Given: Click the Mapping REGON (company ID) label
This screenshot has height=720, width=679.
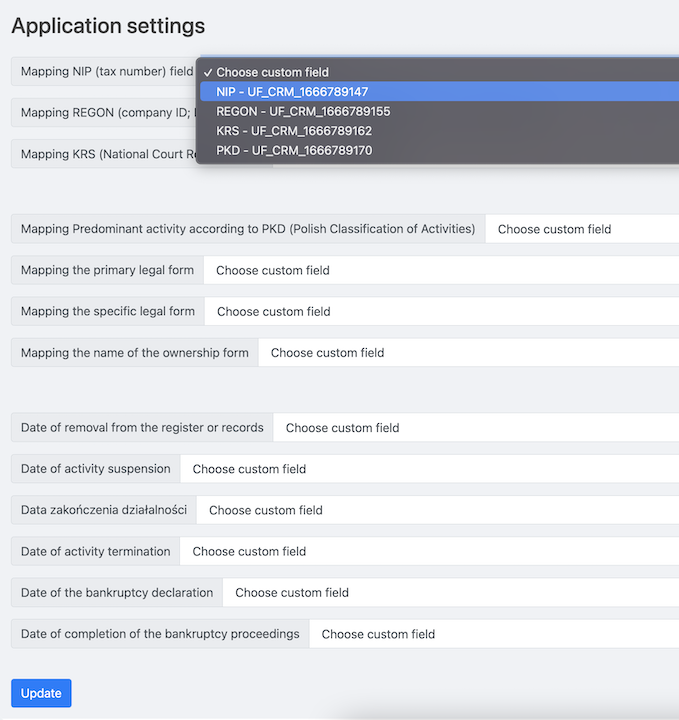Looking at the screenshot, I should (x=105, y=113).
